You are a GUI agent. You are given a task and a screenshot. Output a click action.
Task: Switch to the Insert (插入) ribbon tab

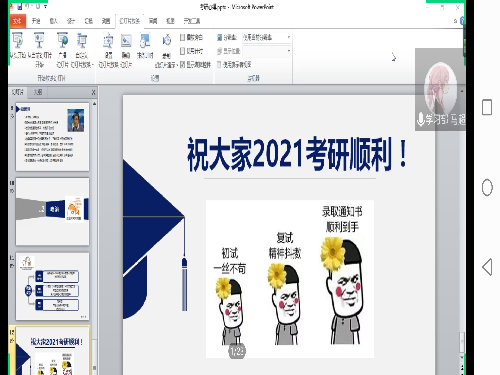click(53, 21)
